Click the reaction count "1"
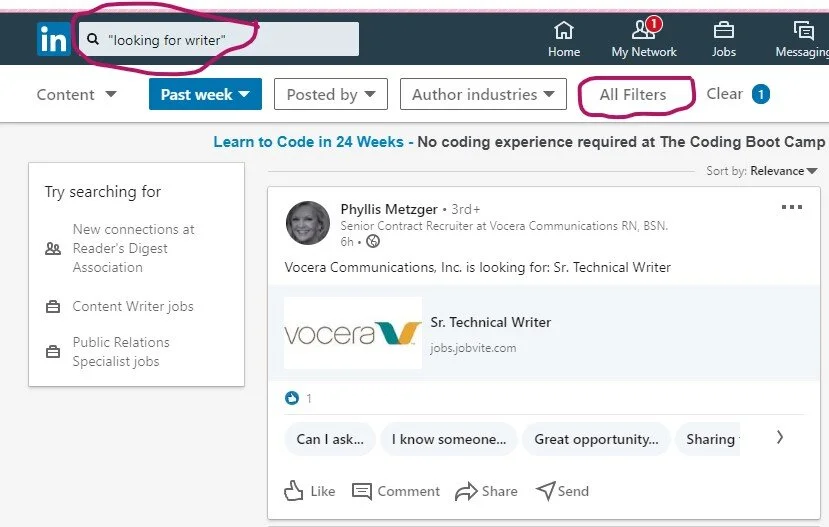Viewport: 829px width, 527px height. click(x=309, y=399)
